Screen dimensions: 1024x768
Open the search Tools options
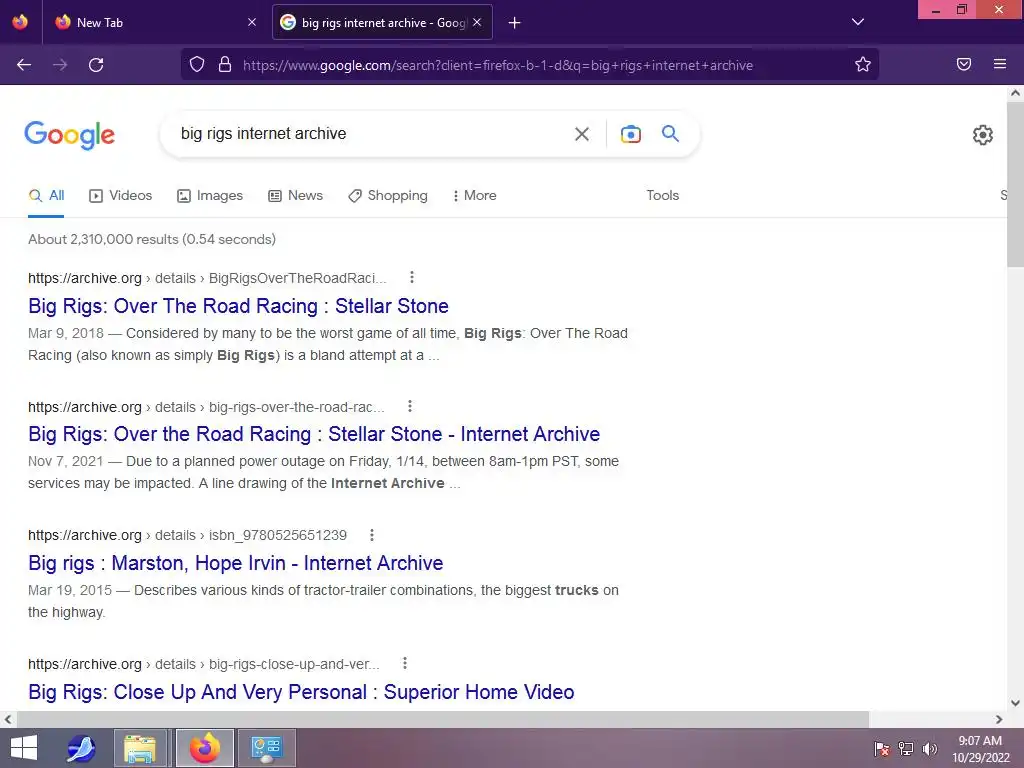tap(663, 195)
